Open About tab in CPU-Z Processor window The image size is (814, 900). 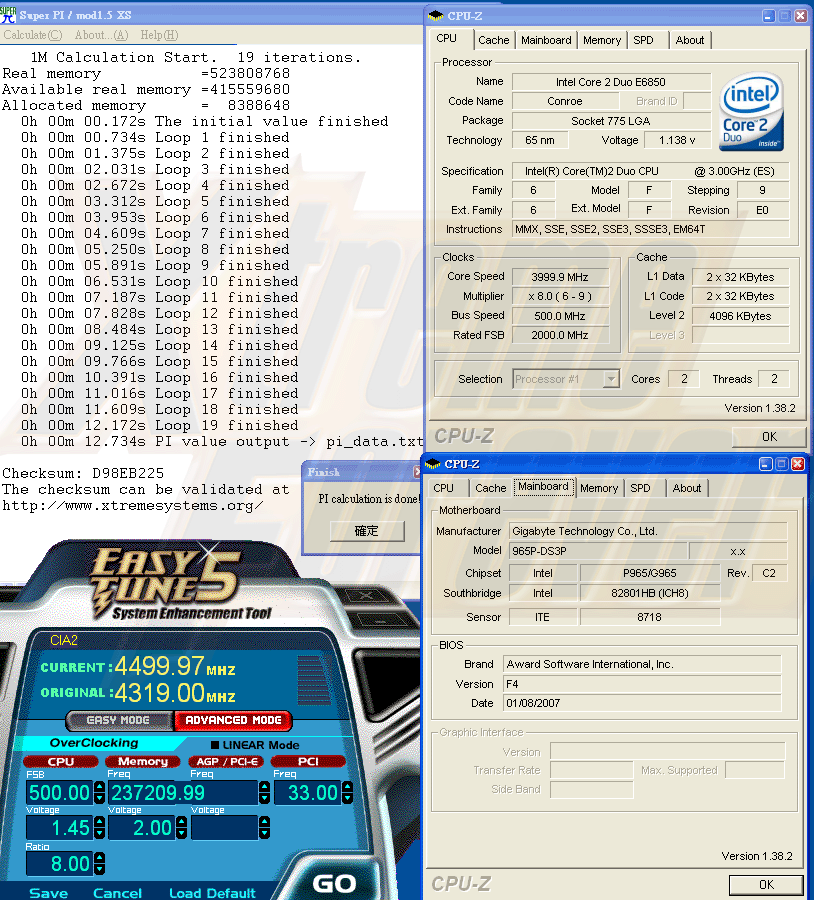pyautogui.click(x=689, y=40)
